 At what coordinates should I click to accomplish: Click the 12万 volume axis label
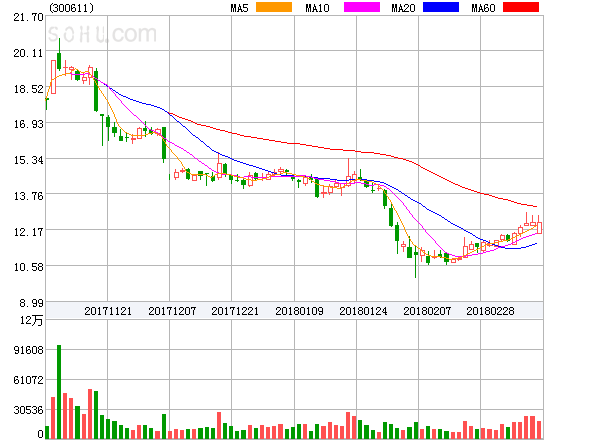click(32, 320)
